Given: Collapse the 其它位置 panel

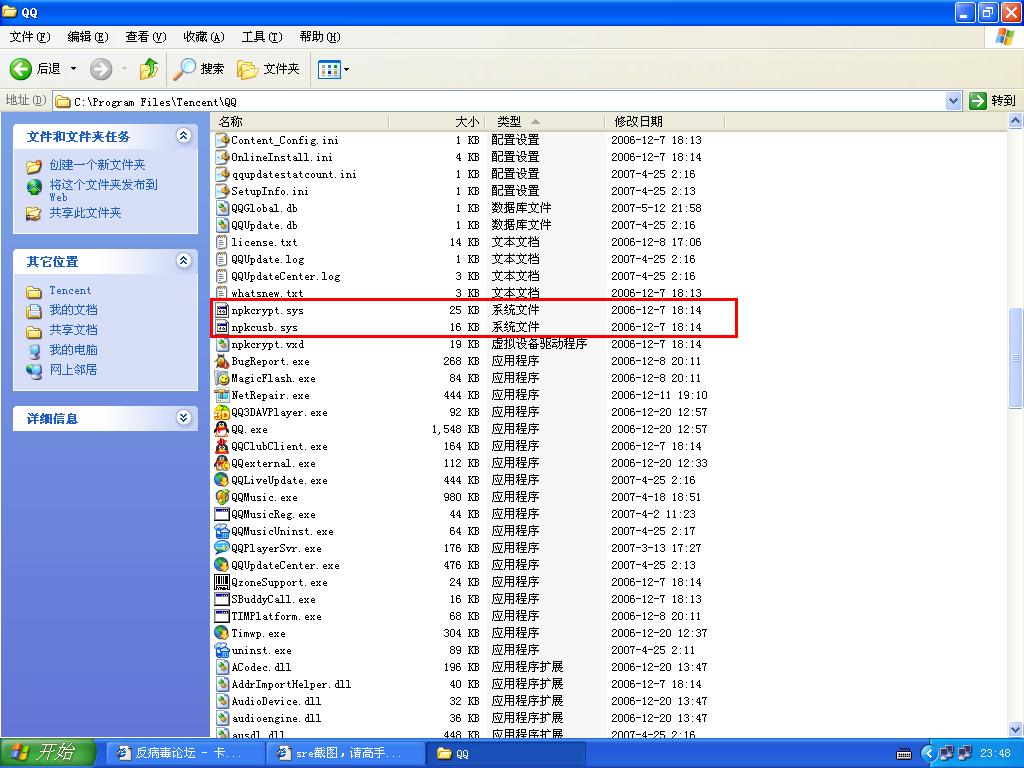Looking at the screenshot, I should pos(184,261).
